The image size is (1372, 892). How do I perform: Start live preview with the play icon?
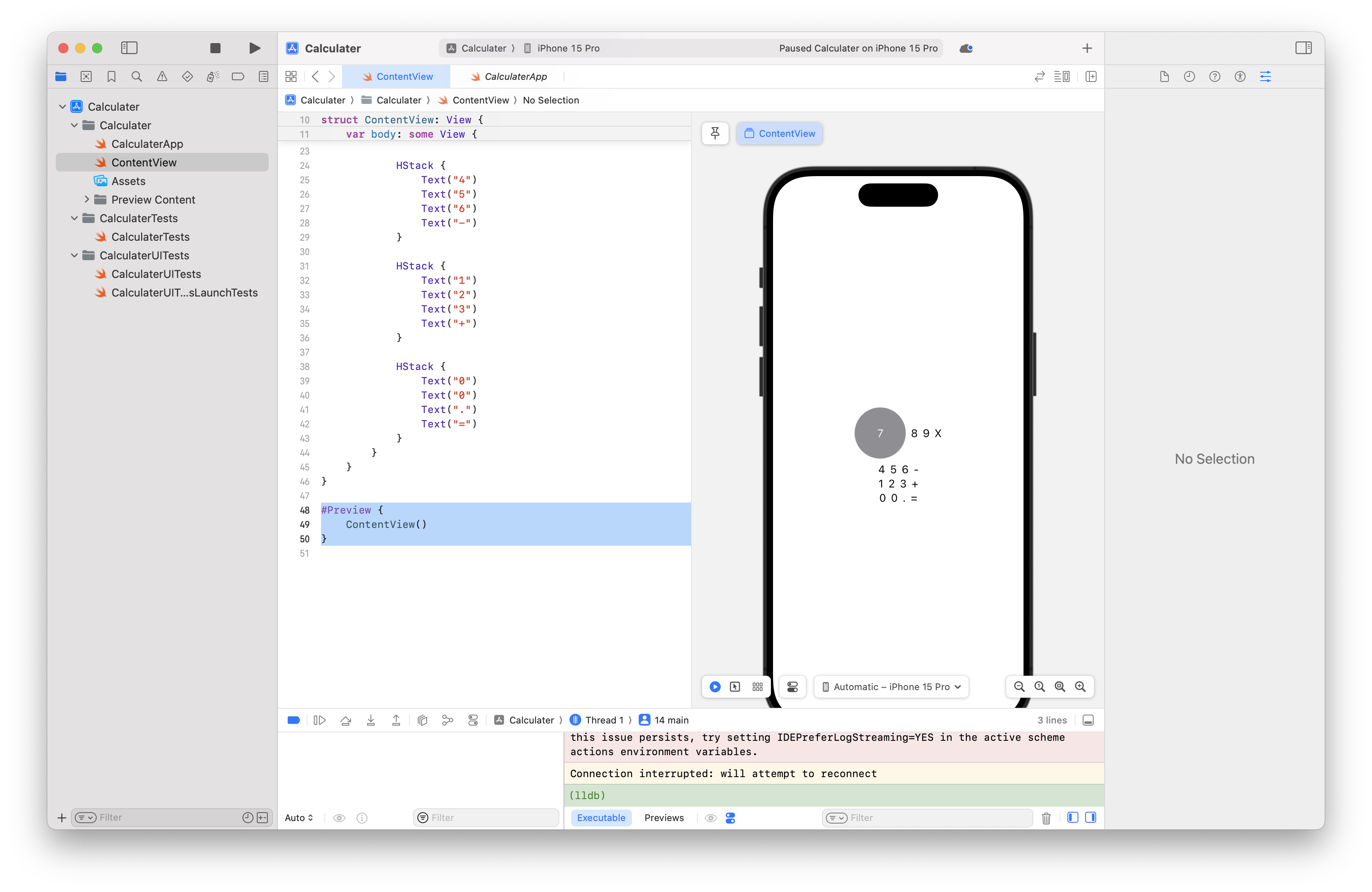[715, 687]
